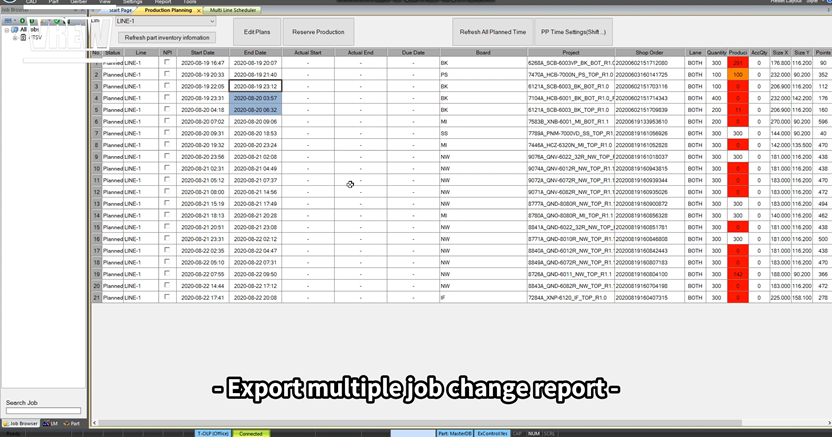832x437 pixels.
Task: Click the Reserve Production button
Action: click(x=318, y=32)
